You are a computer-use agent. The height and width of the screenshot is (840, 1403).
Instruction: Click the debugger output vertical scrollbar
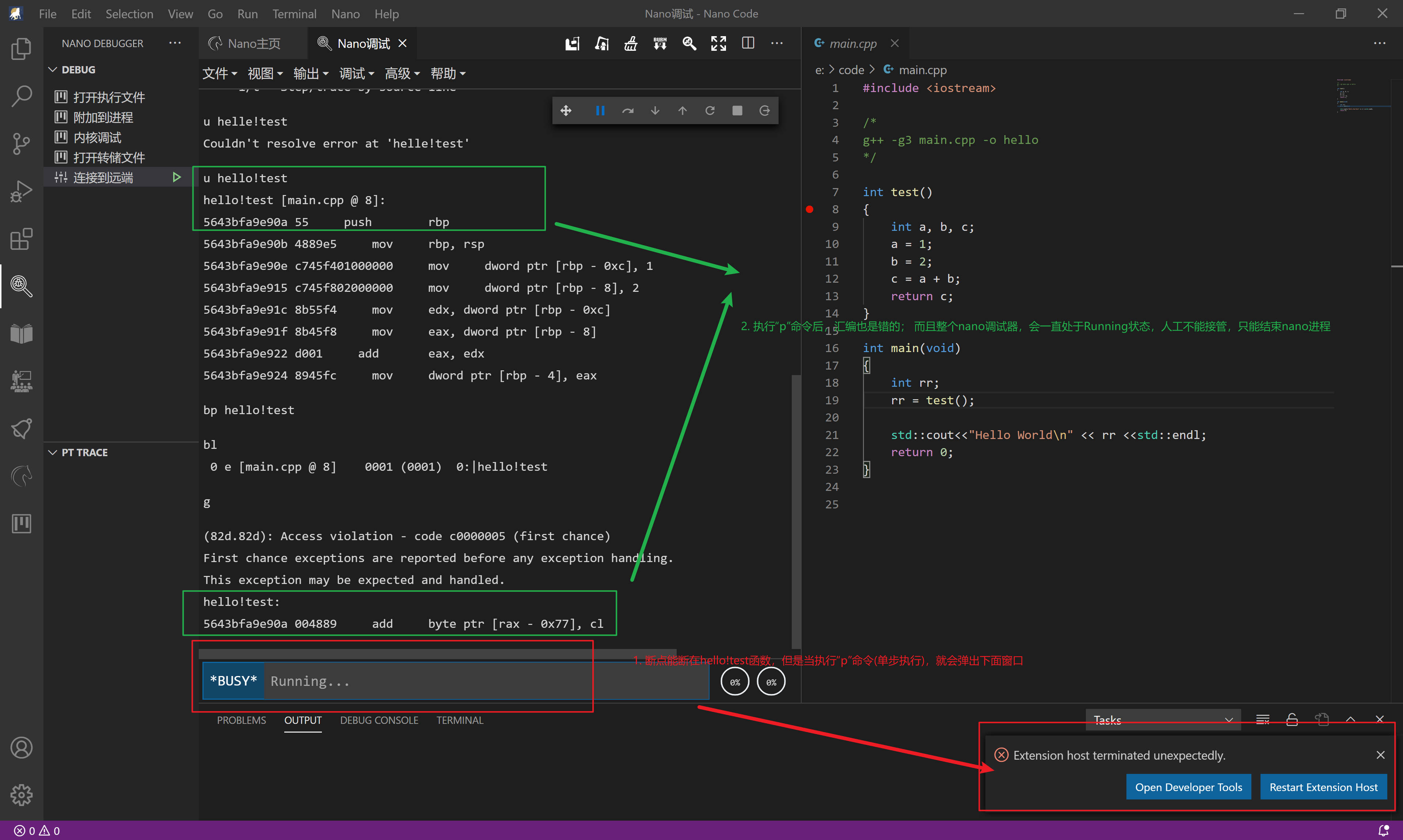(795, 511)
